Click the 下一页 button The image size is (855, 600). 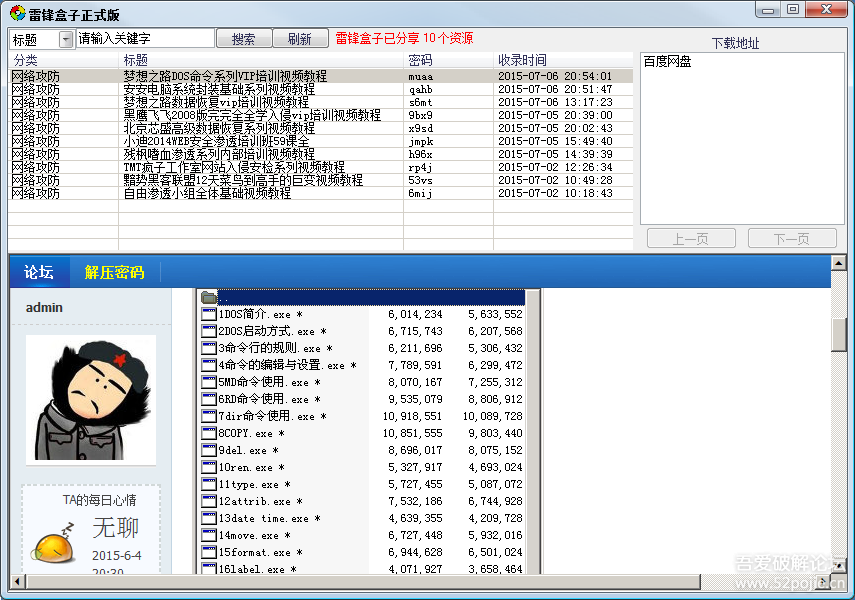[792, 238]
